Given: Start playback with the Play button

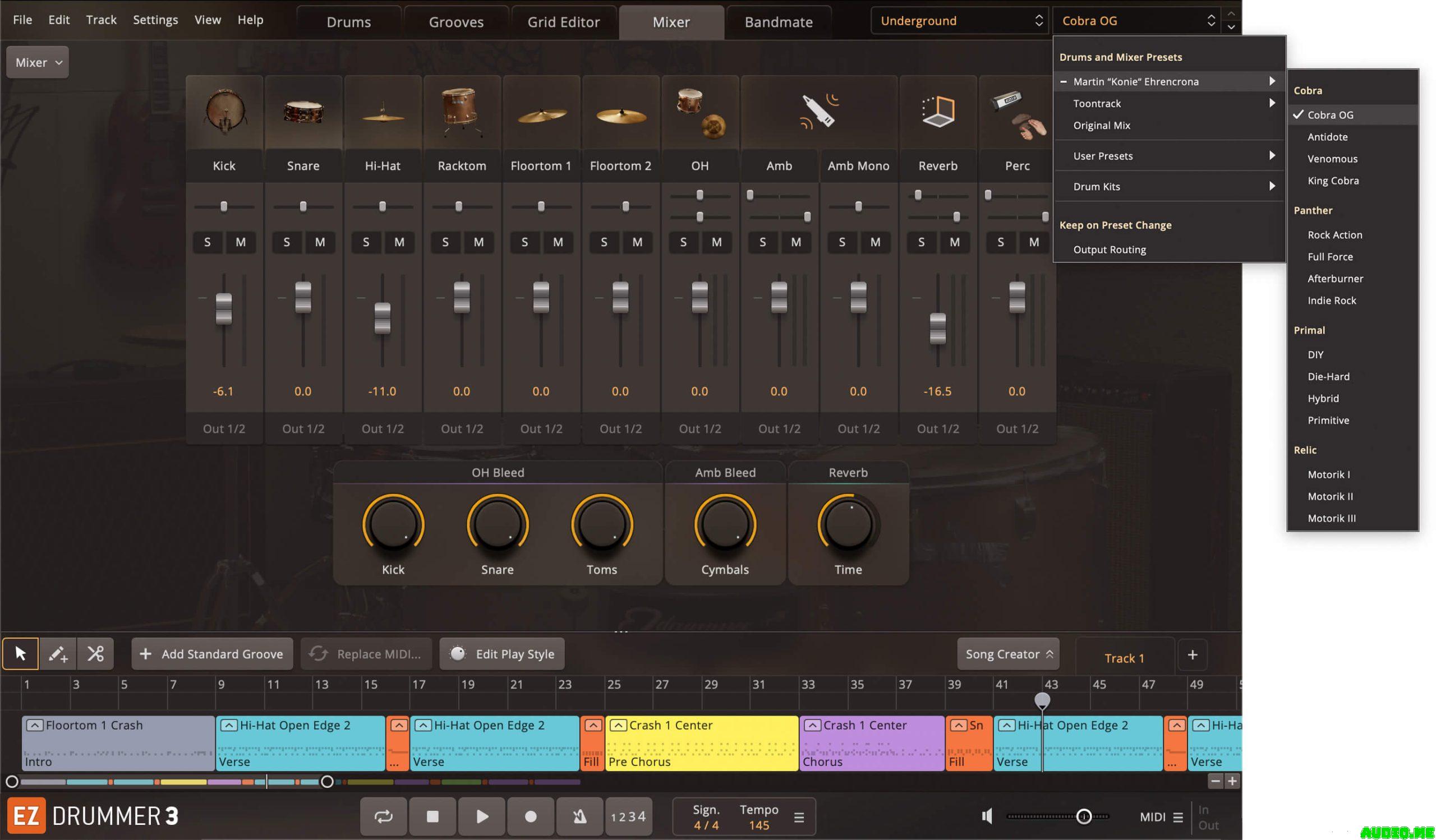Looking at the screenshot, I should click(481, 816).
